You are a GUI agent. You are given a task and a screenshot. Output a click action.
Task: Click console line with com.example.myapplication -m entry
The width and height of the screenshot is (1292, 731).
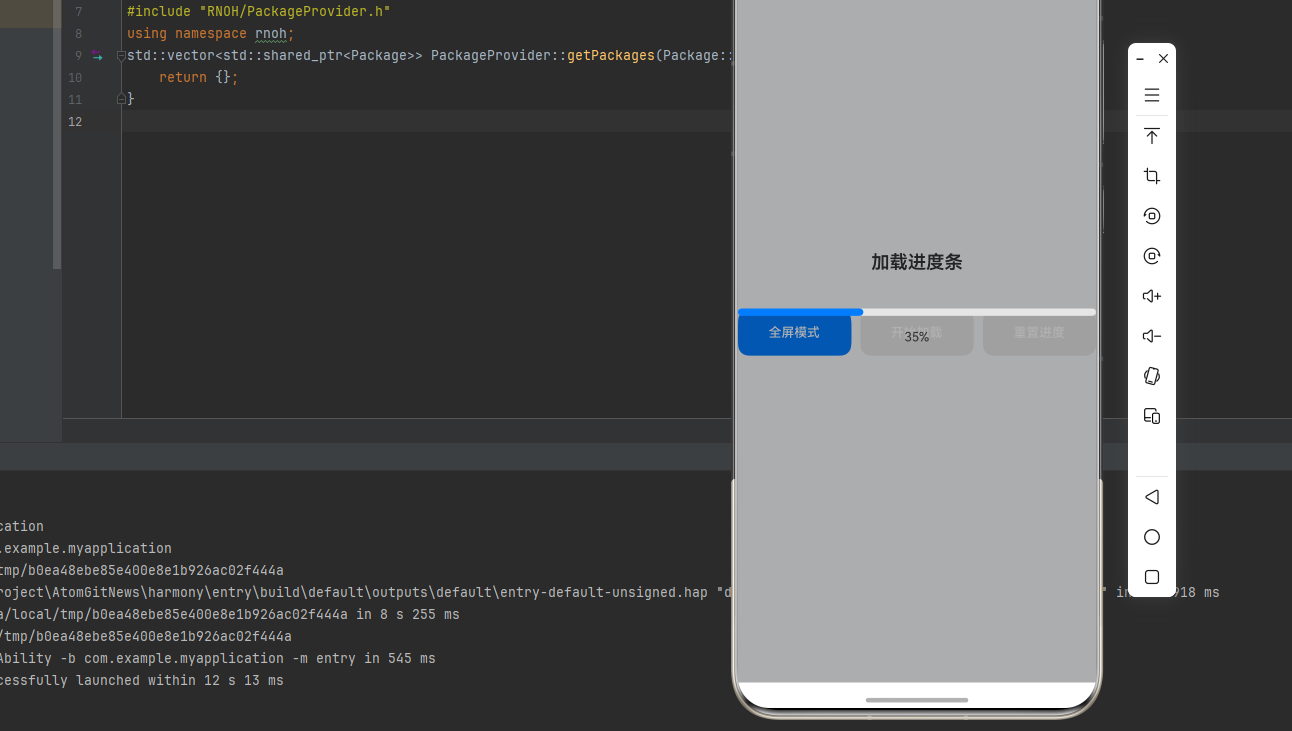click(218, 659)
